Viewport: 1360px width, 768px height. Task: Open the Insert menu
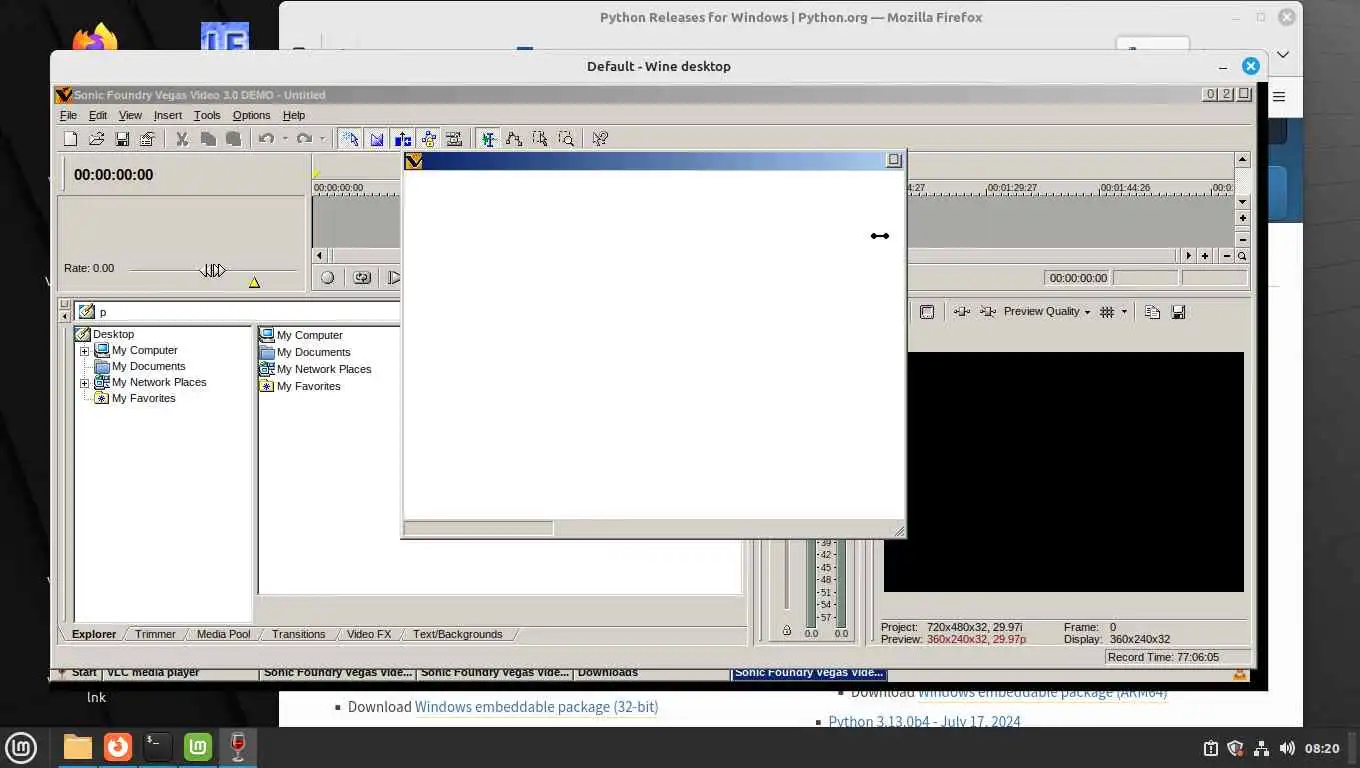(168, 116)
